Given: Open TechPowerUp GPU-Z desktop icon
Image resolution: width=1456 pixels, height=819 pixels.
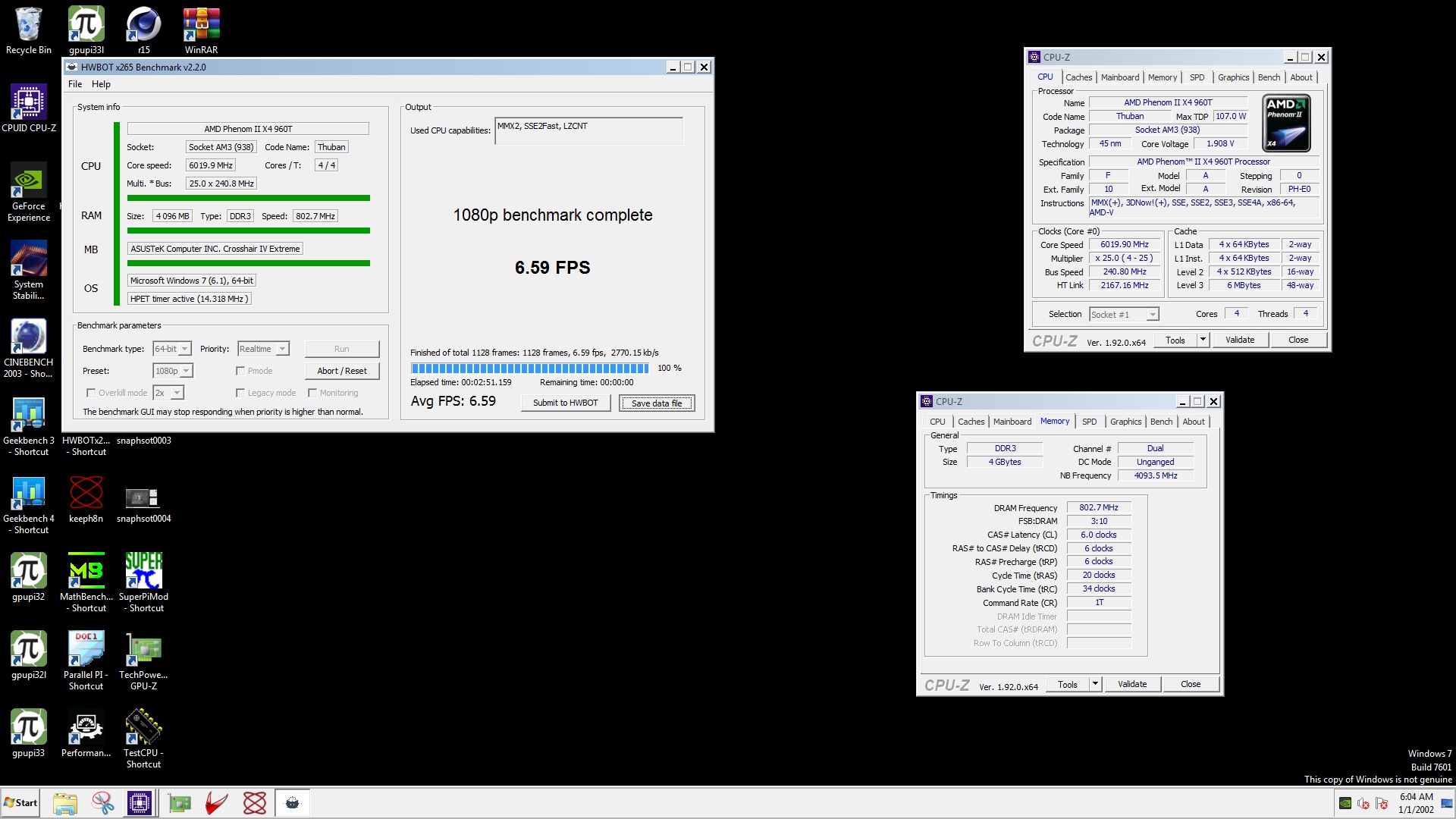Looking at the screenshot, I should coord(144,661).
